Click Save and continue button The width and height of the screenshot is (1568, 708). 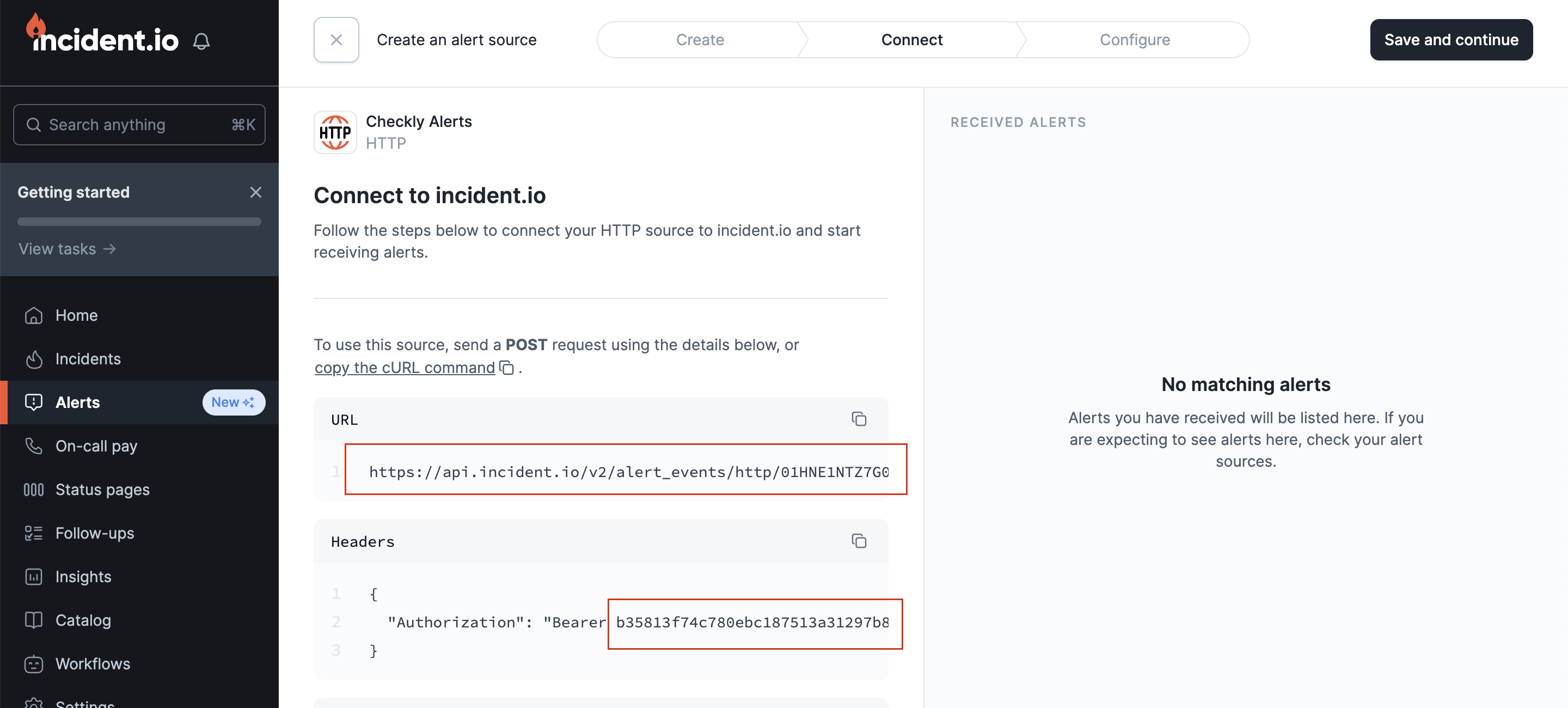click(x=1451, y=40)
